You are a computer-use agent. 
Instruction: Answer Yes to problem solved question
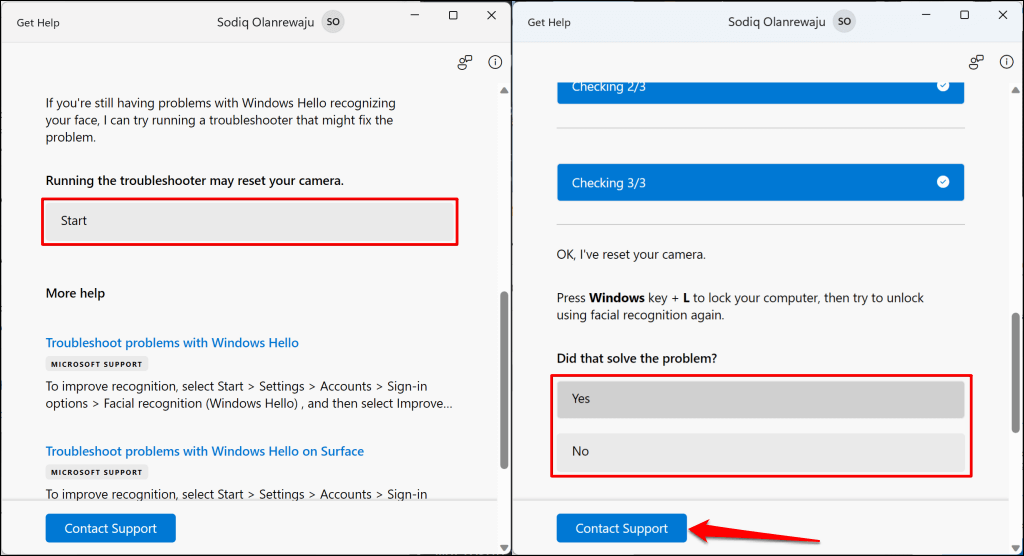(x=760, y=399)
